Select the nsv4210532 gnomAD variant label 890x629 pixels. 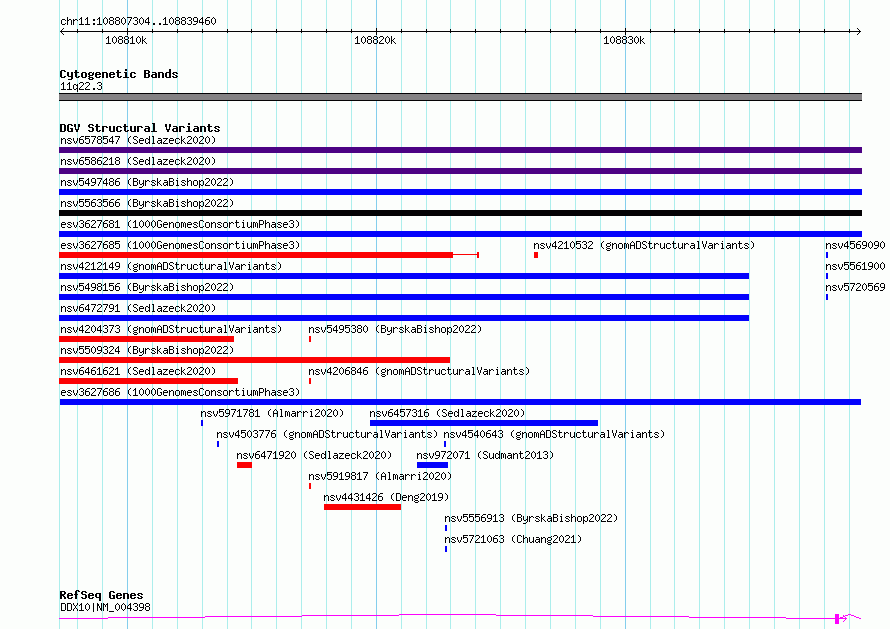[x=644, y=245]
